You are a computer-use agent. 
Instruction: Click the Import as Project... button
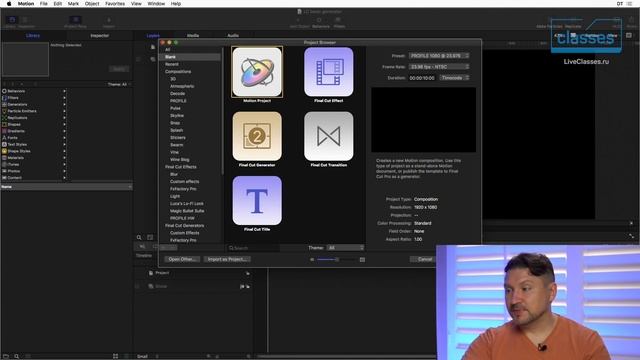(x=227, y=259)
